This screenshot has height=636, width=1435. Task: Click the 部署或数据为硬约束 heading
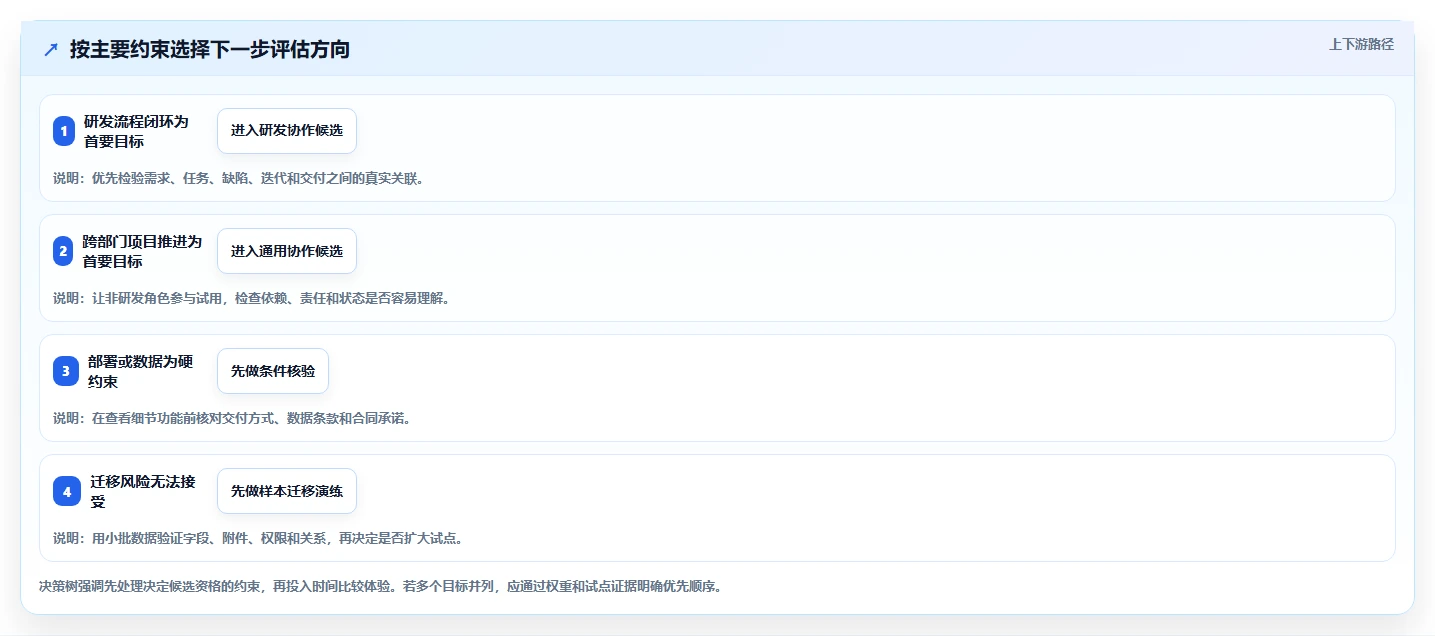140,371
